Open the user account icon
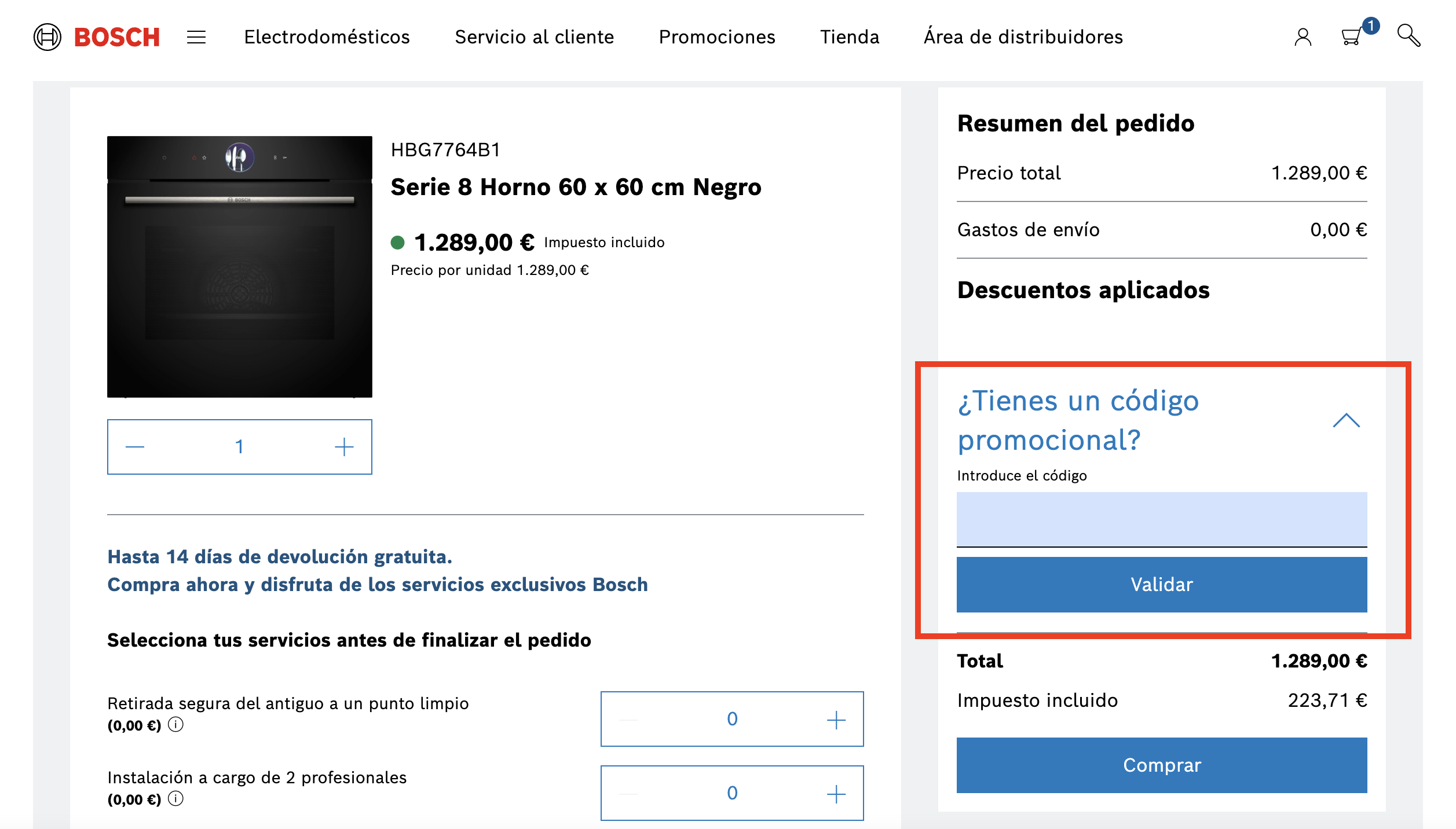Image resolution: width=1456 pixels, height=829 pixels. click(x=1303, y=37)
